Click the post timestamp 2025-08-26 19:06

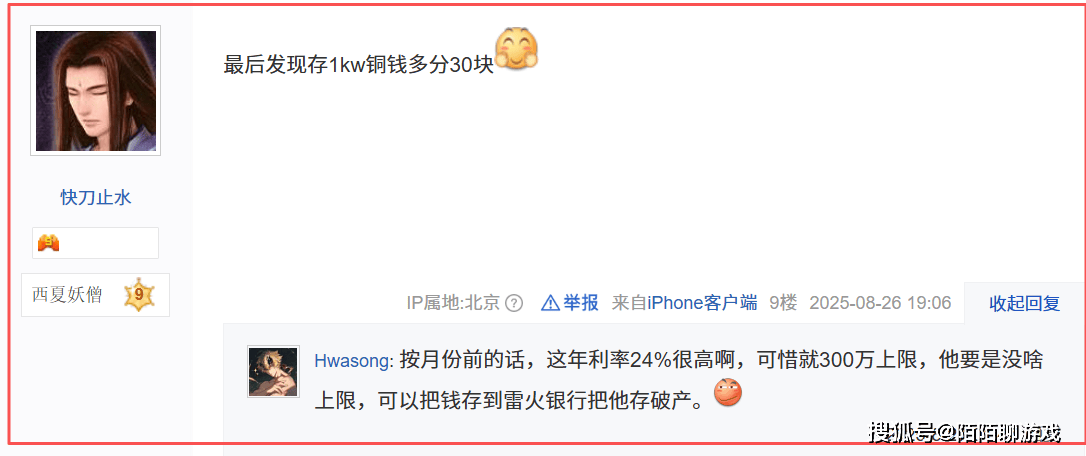click(x=880, y=303)
